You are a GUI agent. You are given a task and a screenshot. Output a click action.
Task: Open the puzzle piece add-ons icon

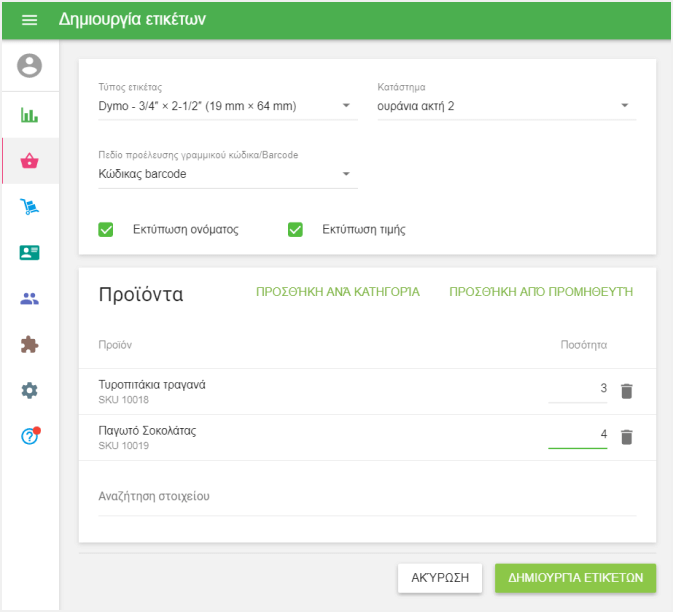(30, 345)
